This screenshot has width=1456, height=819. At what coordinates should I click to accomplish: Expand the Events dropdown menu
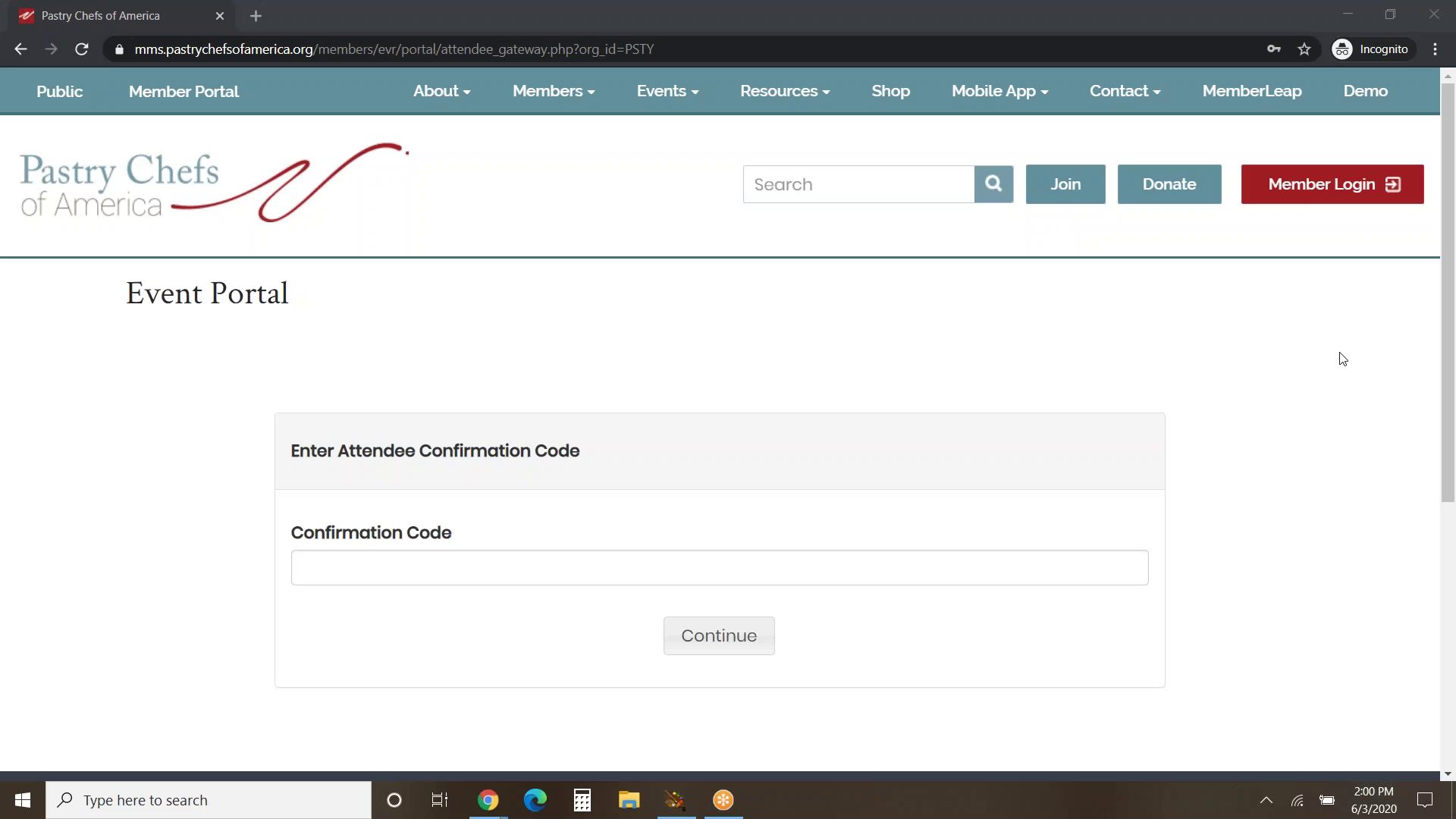point(667,91)
